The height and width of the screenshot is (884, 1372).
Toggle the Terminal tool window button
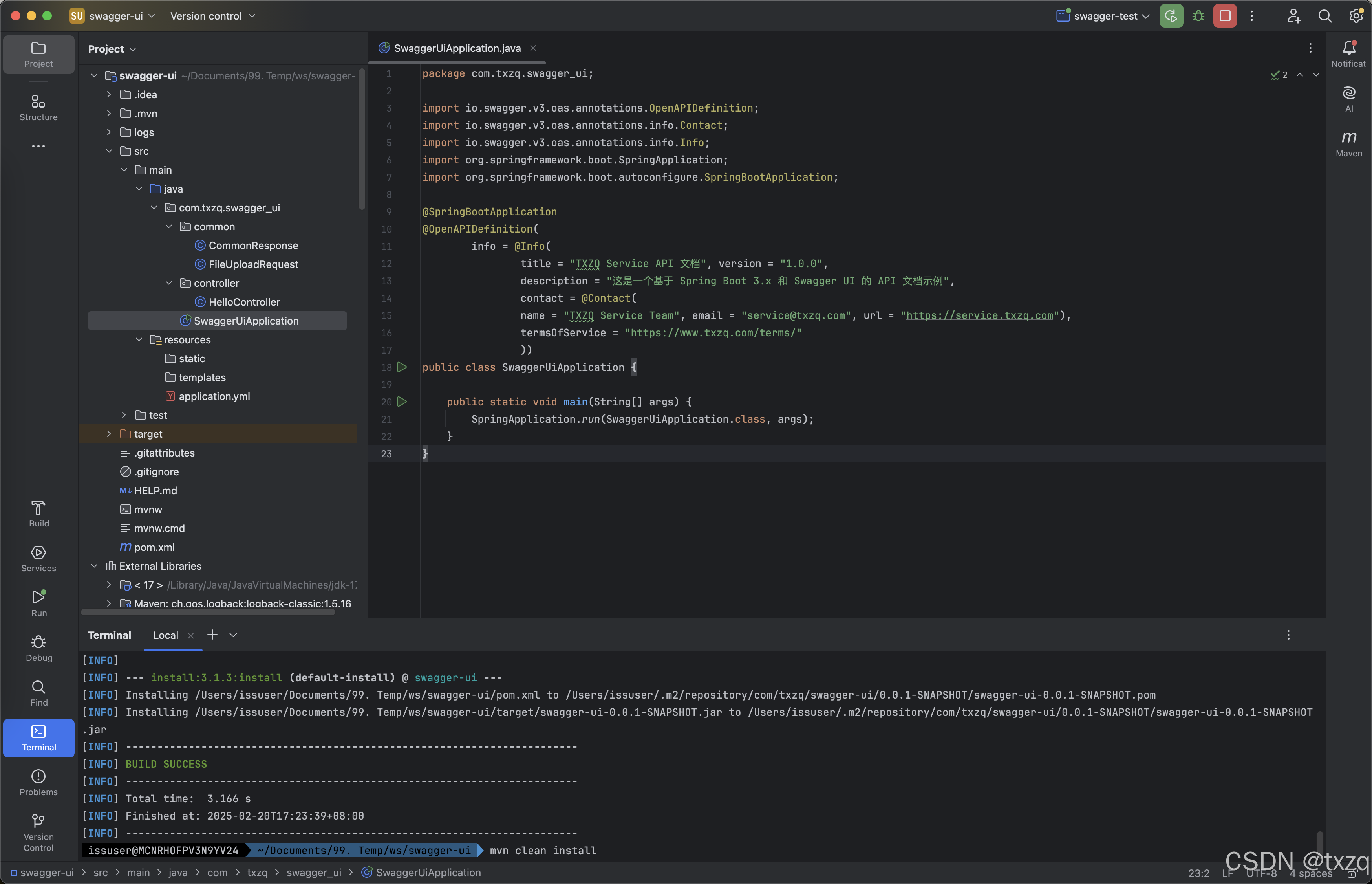[x=38, y=737]
